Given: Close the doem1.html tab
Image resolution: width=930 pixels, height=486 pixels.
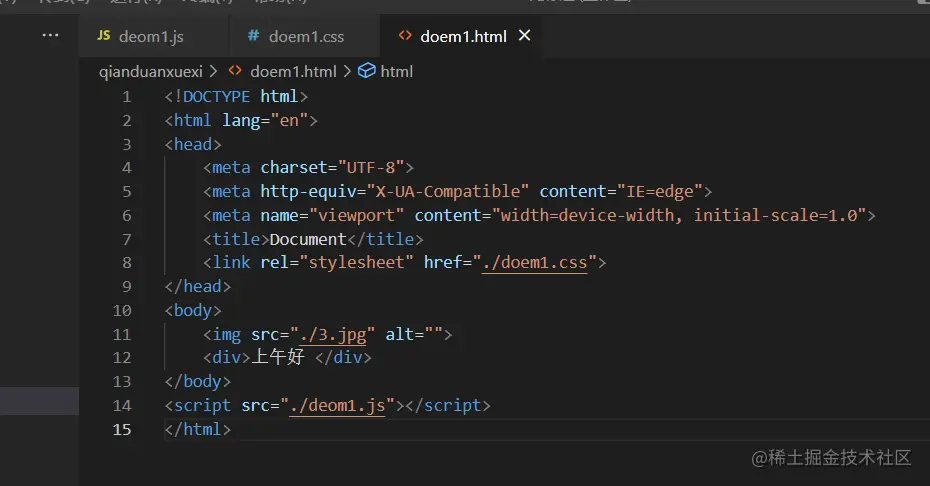Looking at the screenshot, I should pyautogui.click(x=524, y=36).
